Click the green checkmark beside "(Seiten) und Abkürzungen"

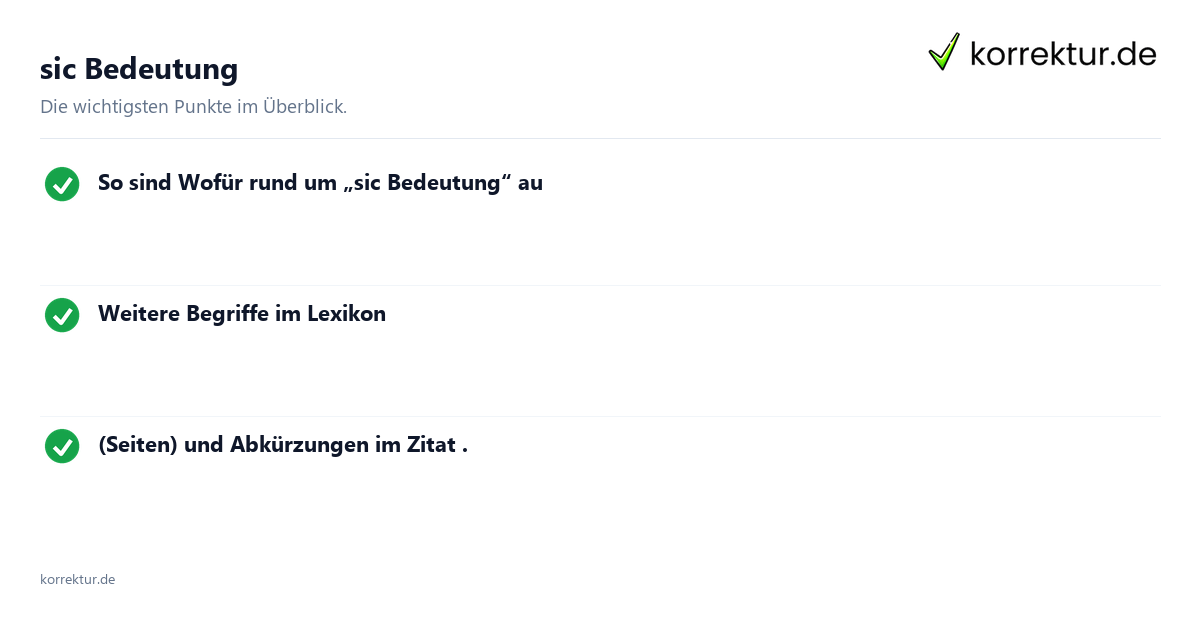tap(62, 446)
